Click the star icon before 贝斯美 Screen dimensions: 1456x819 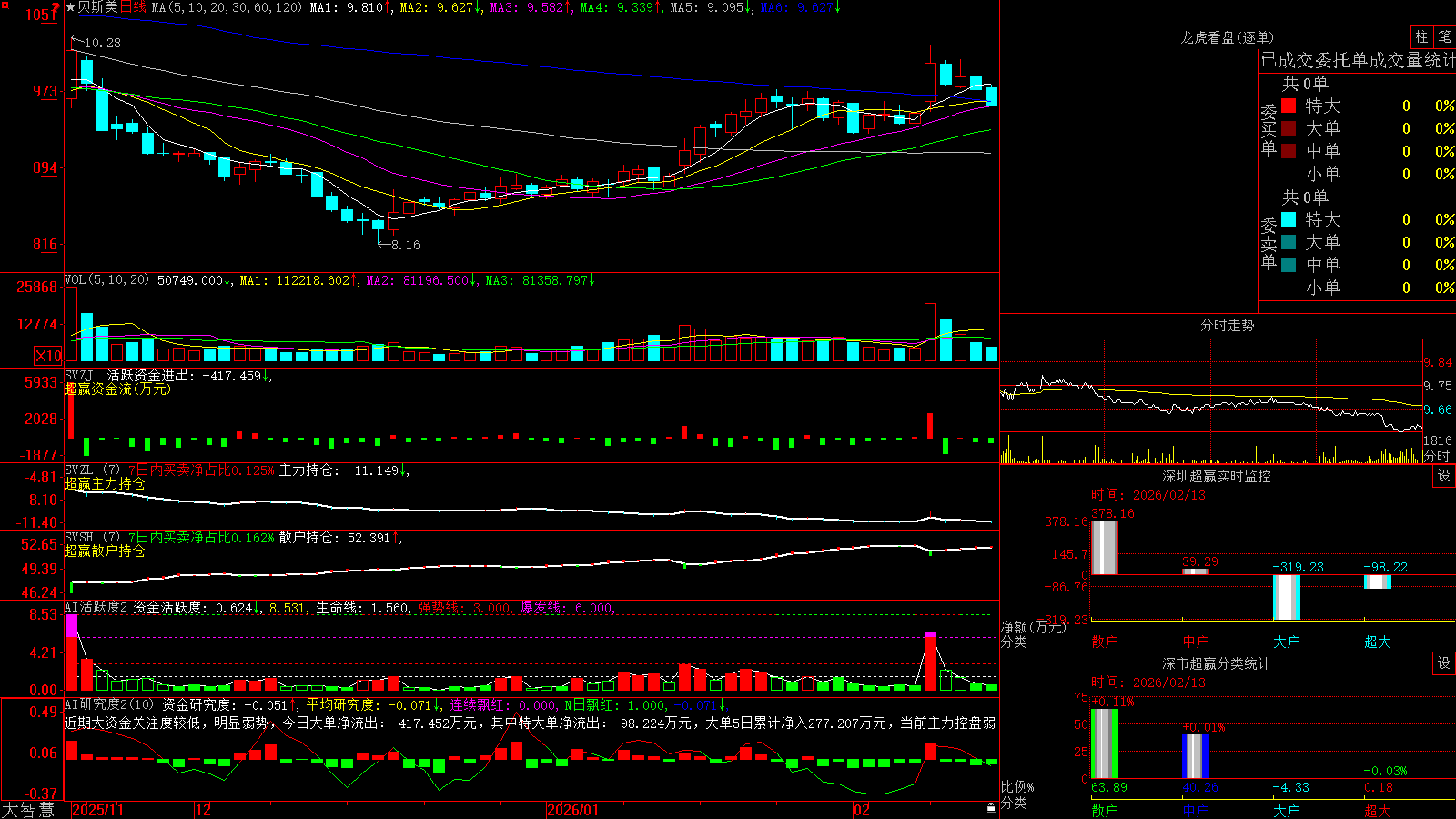(71, 7)
